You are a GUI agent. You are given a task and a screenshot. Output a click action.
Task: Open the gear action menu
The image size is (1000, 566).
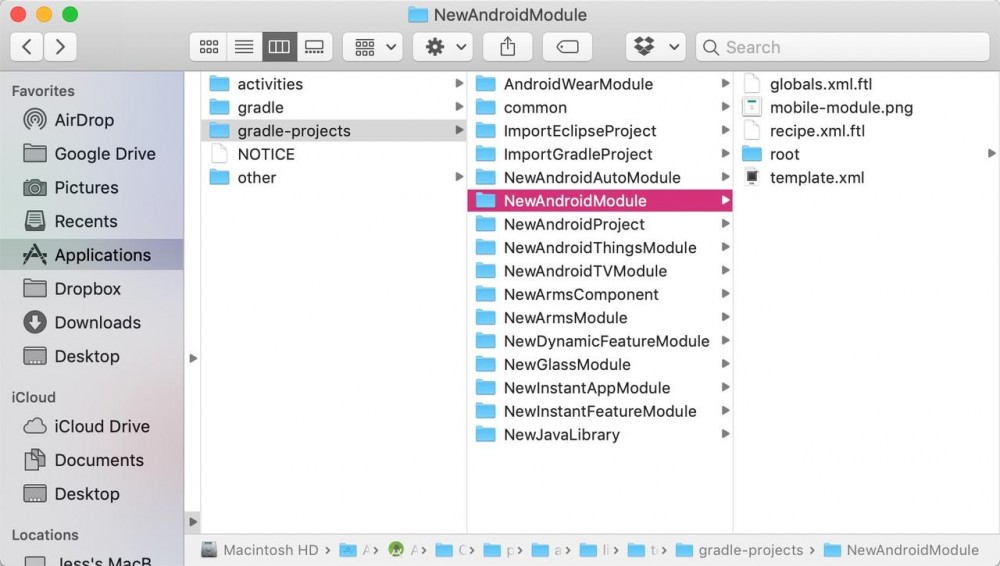tap(443, 47)
